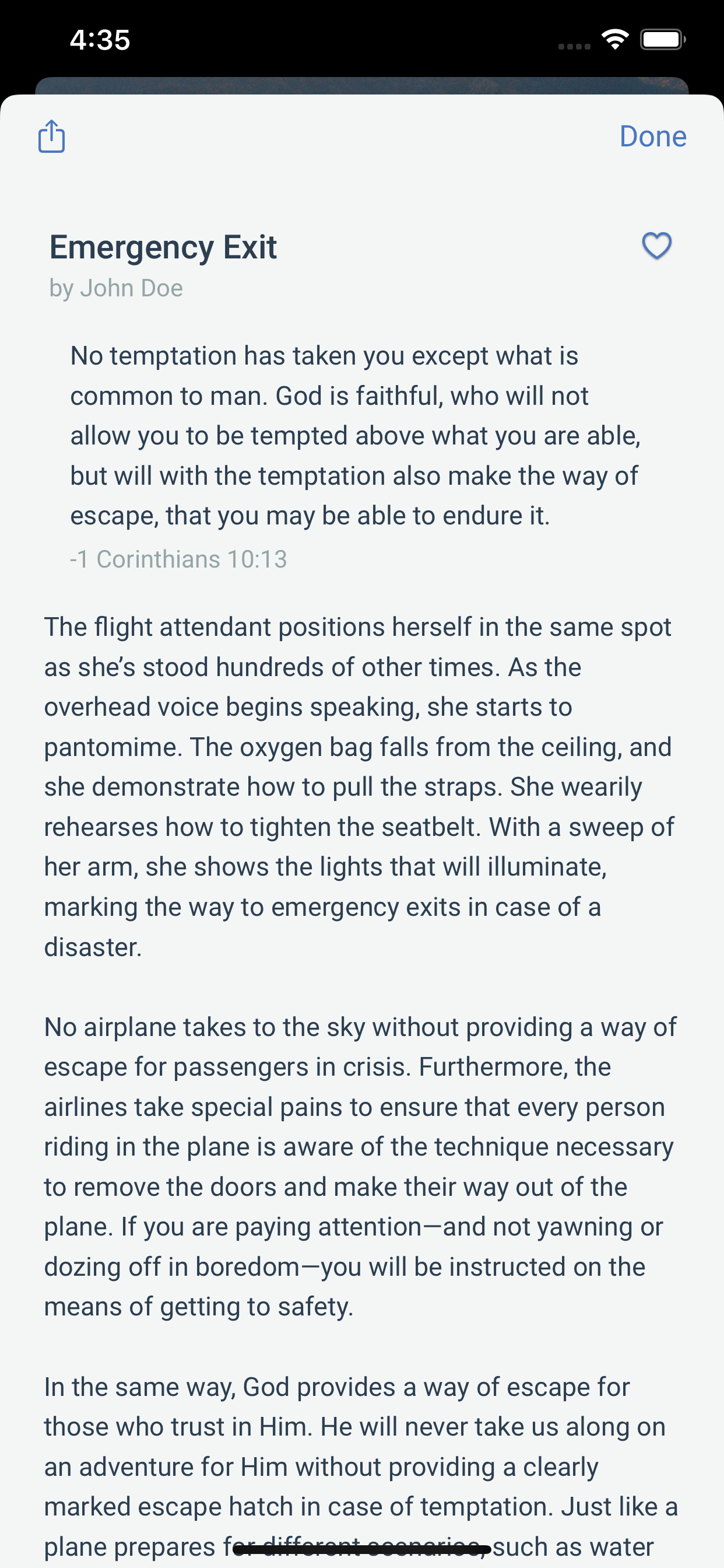Open the "-1 Corinthians 10:13" verse reference

pyautogui.click(x=178, y=559)
